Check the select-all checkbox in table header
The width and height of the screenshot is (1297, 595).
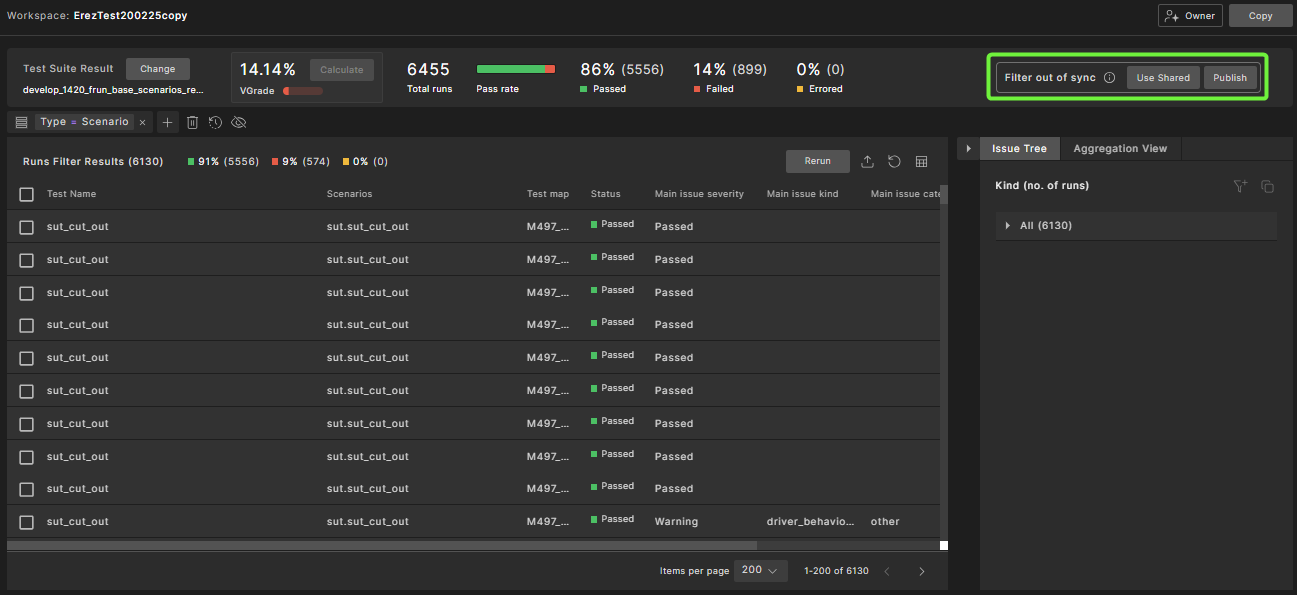27,194
